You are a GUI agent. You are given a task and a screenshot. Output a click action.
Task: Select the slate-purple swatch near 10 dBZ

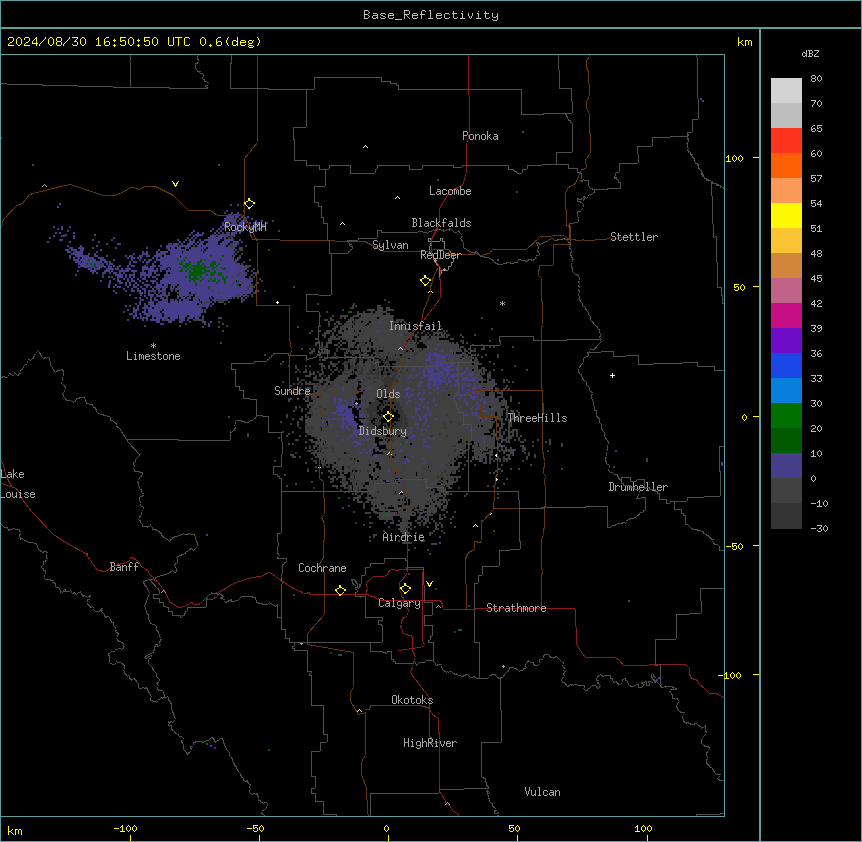786,466
